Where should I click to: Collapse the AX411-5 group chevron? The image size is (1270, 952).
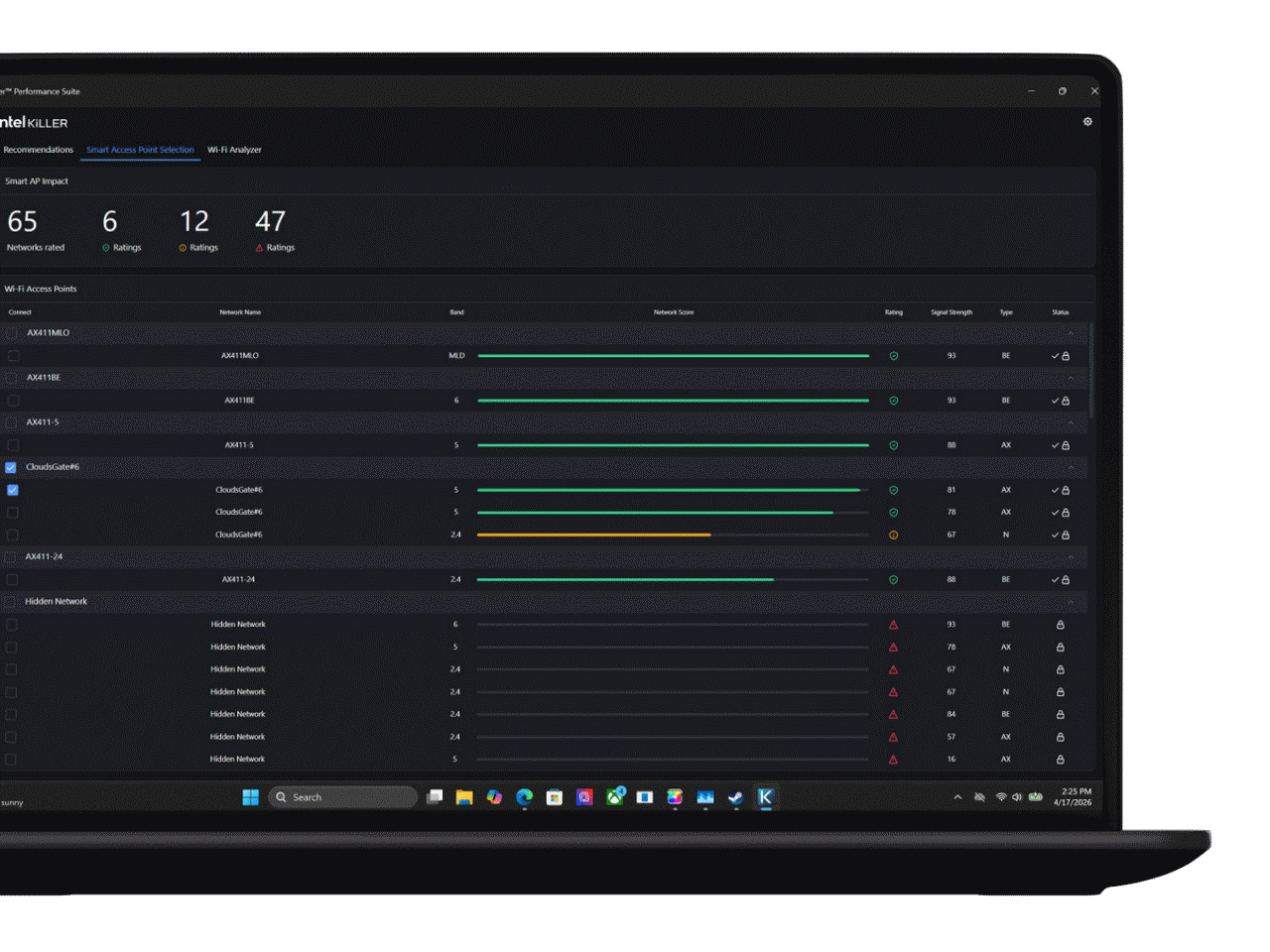pyautogui.click(x=1071, y=422)
